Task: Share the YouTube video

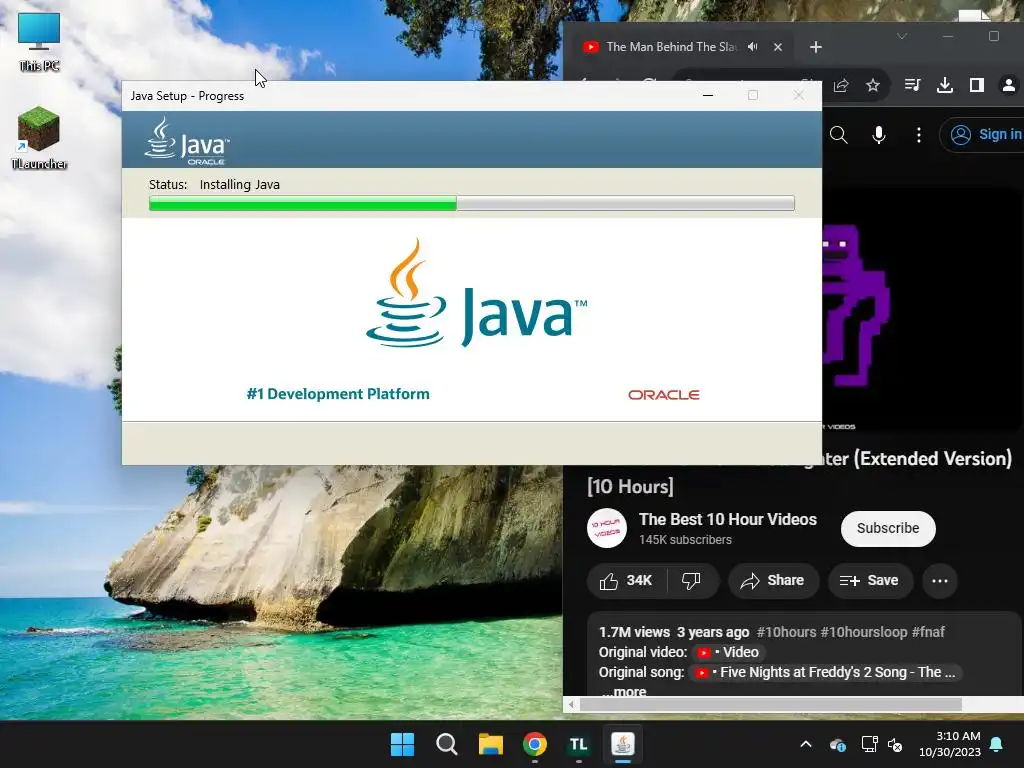Action: 773,581
